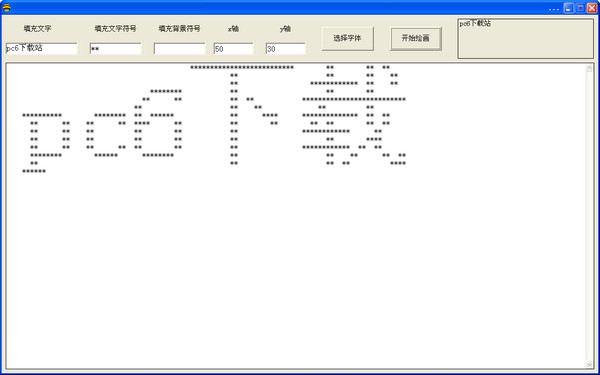Click the scroll-down arrow of output area
Screen dimensions: 600x375
[x=589, y=364]
